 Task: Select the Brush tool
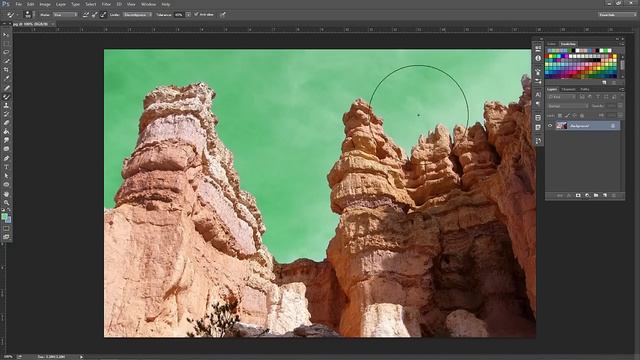(6, 97)
